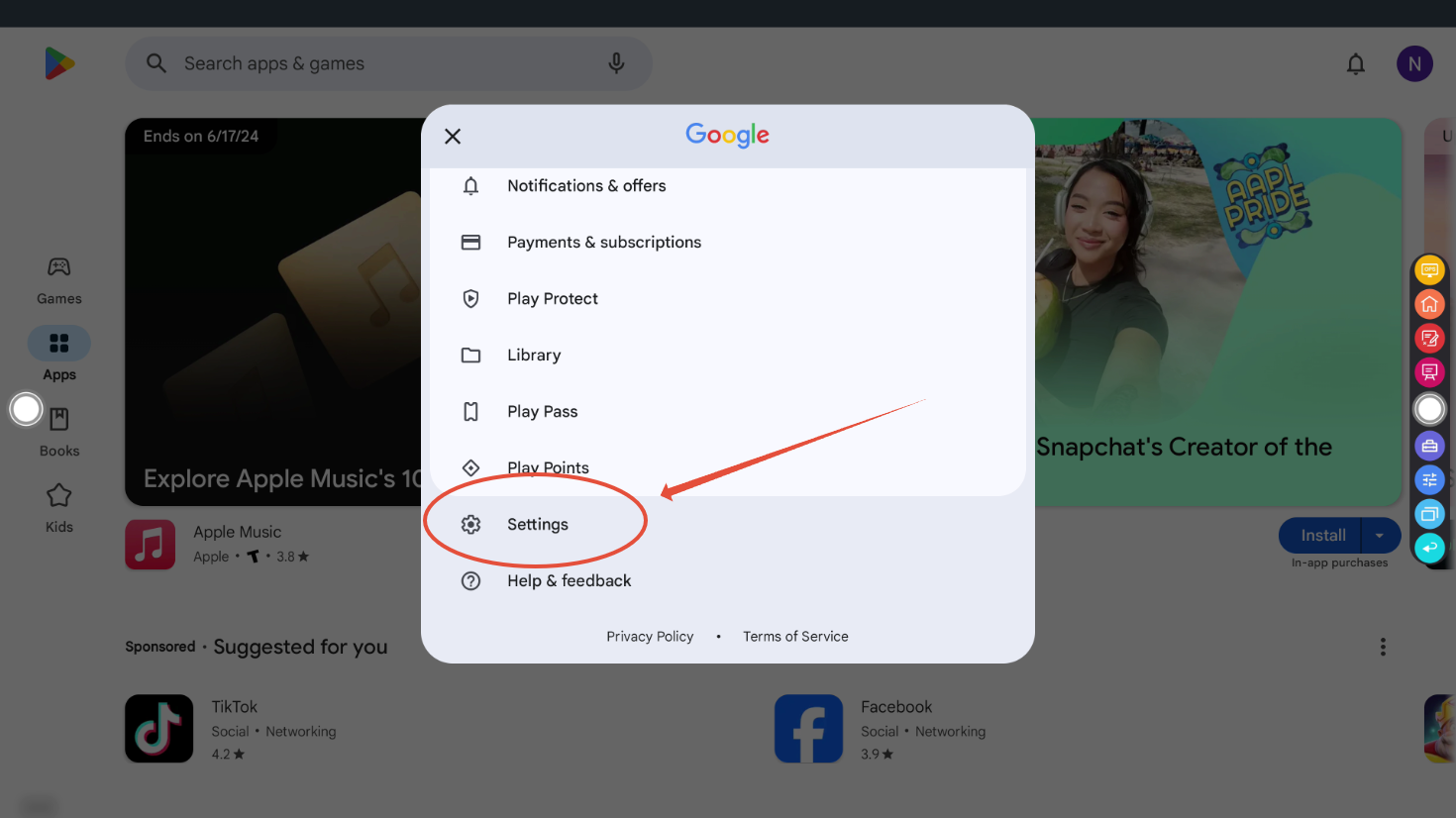Open the Facebook app icon
Screen dimensions: 1456x818
[x=808, y=729]
